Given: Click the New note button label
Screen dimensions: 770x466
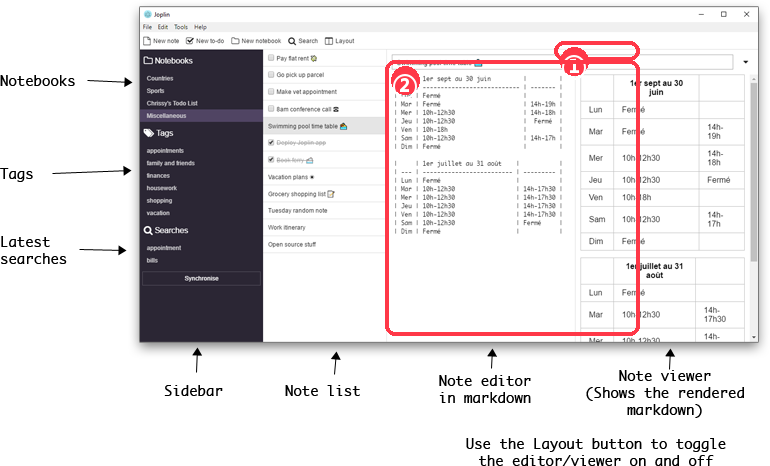Looking at the screenshot, I should click(166, 41).
